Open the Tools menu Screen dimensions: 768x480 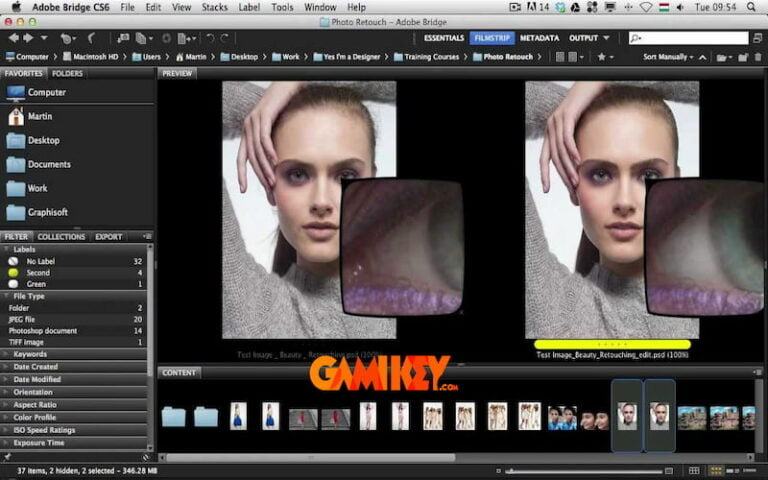(x=282, y=7)
